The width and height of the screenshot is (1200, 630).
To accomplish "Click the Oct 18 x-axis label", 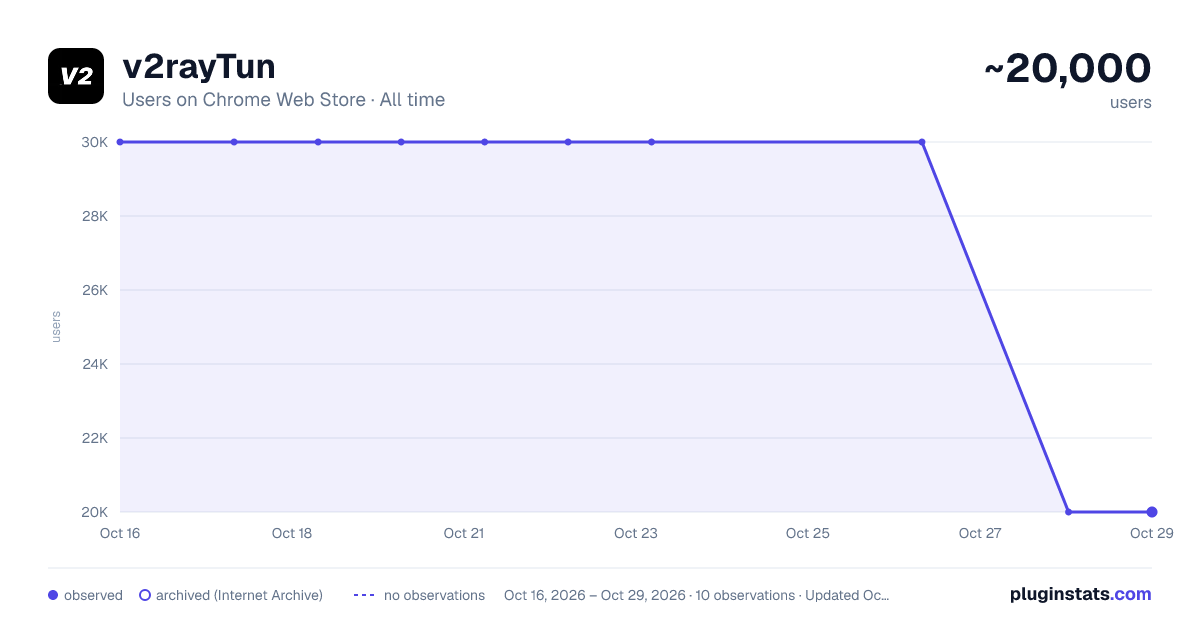I will pos(292,533).
